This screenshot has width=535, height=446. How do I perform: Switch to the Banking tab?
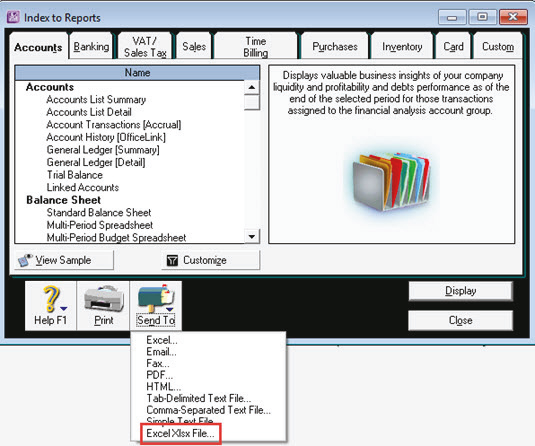coord(91,46)
